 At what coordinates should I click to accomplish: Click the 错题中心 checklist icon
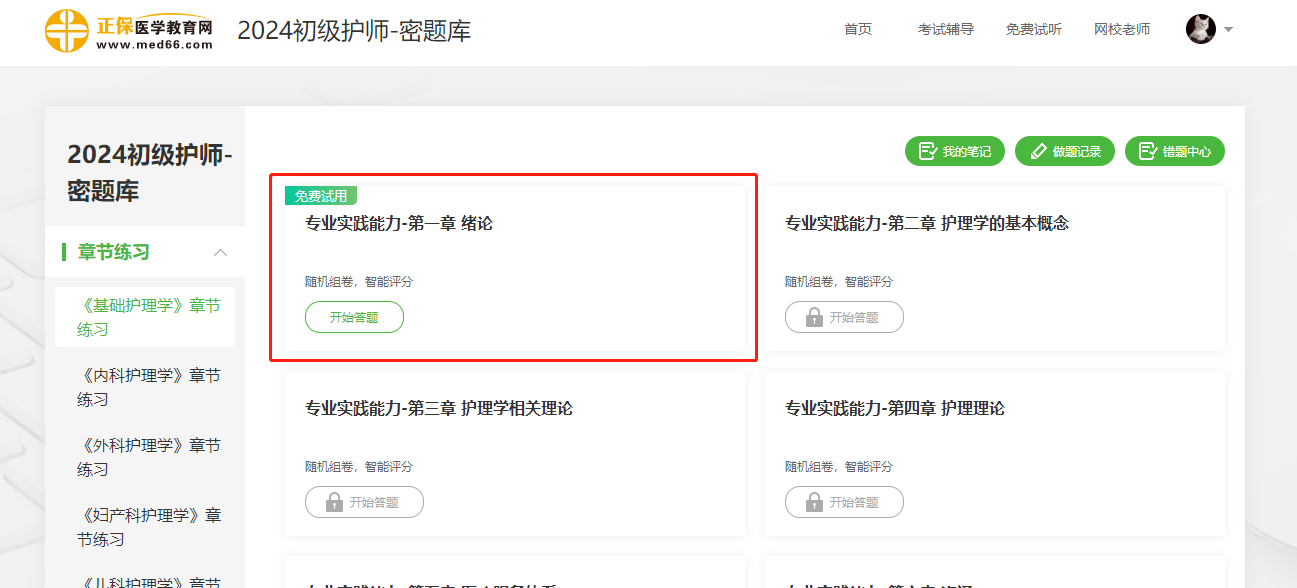(1147, 151)
